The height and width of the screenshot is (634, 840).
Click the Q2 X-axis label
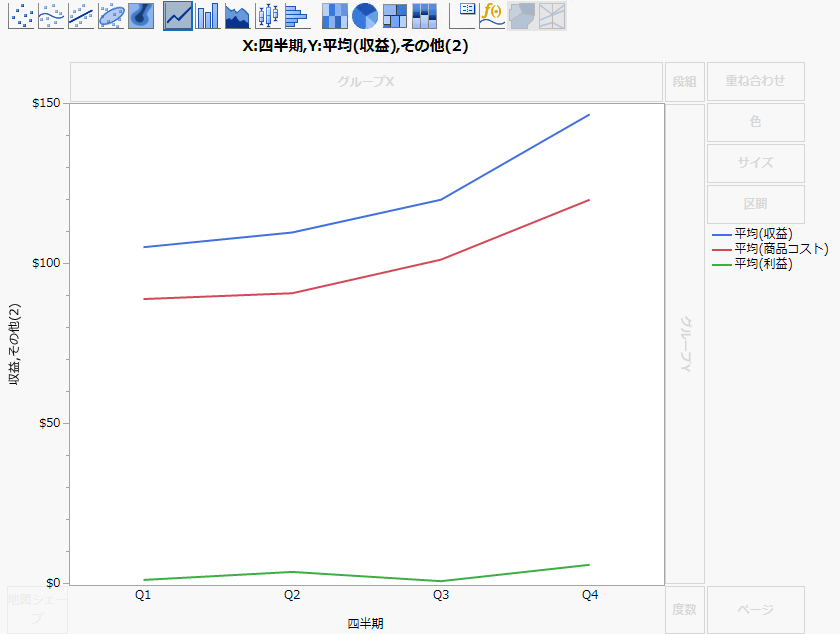pos(292,595)
